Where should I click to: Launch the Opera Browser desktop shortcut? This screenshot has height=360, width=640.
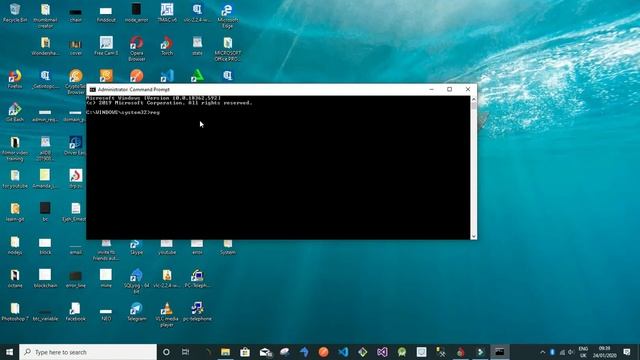(137, 49)
